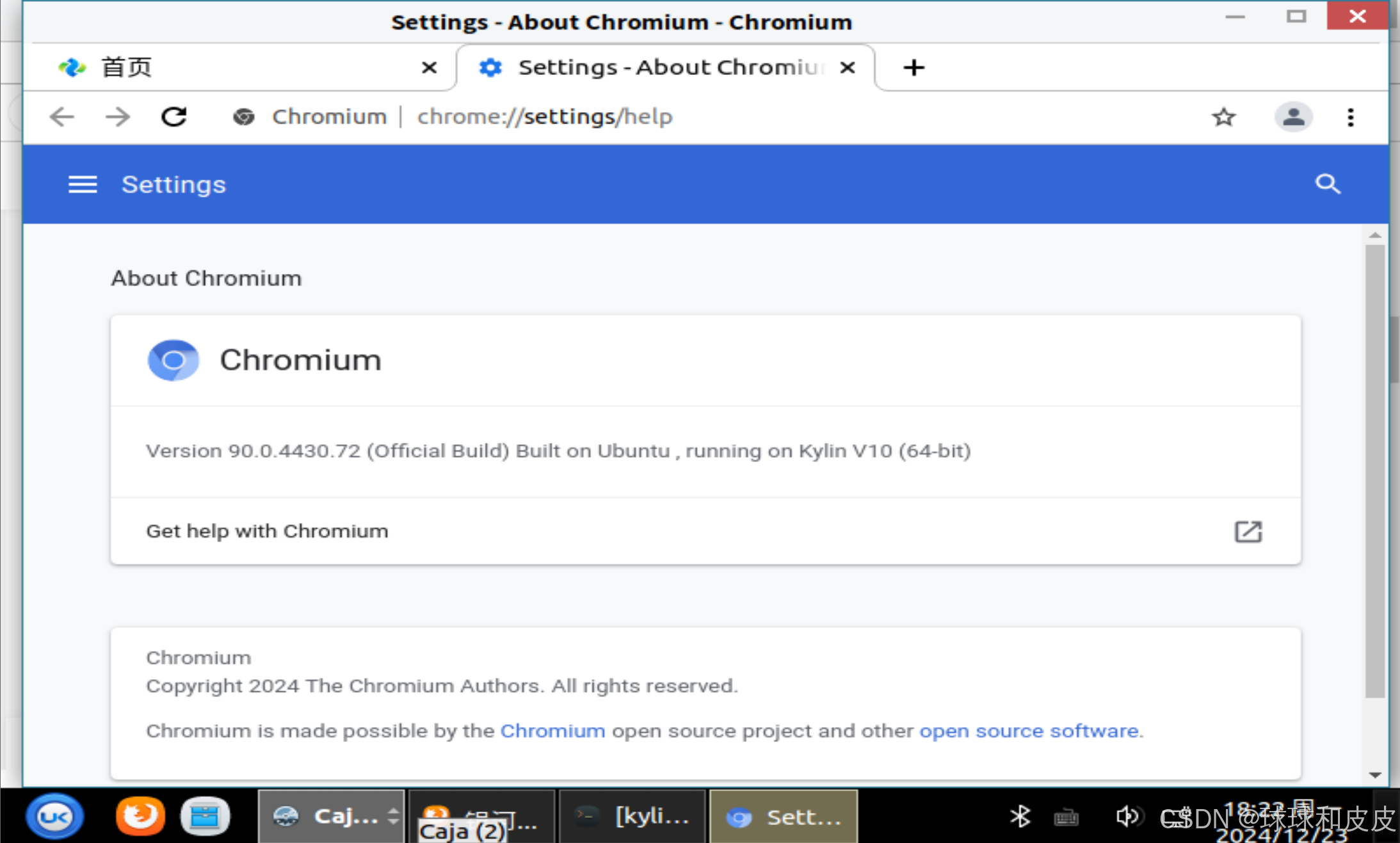This screenshot has height=843, width=1400.
Task: Open the user profile avatar icon
Action: tap(1293, 117)
